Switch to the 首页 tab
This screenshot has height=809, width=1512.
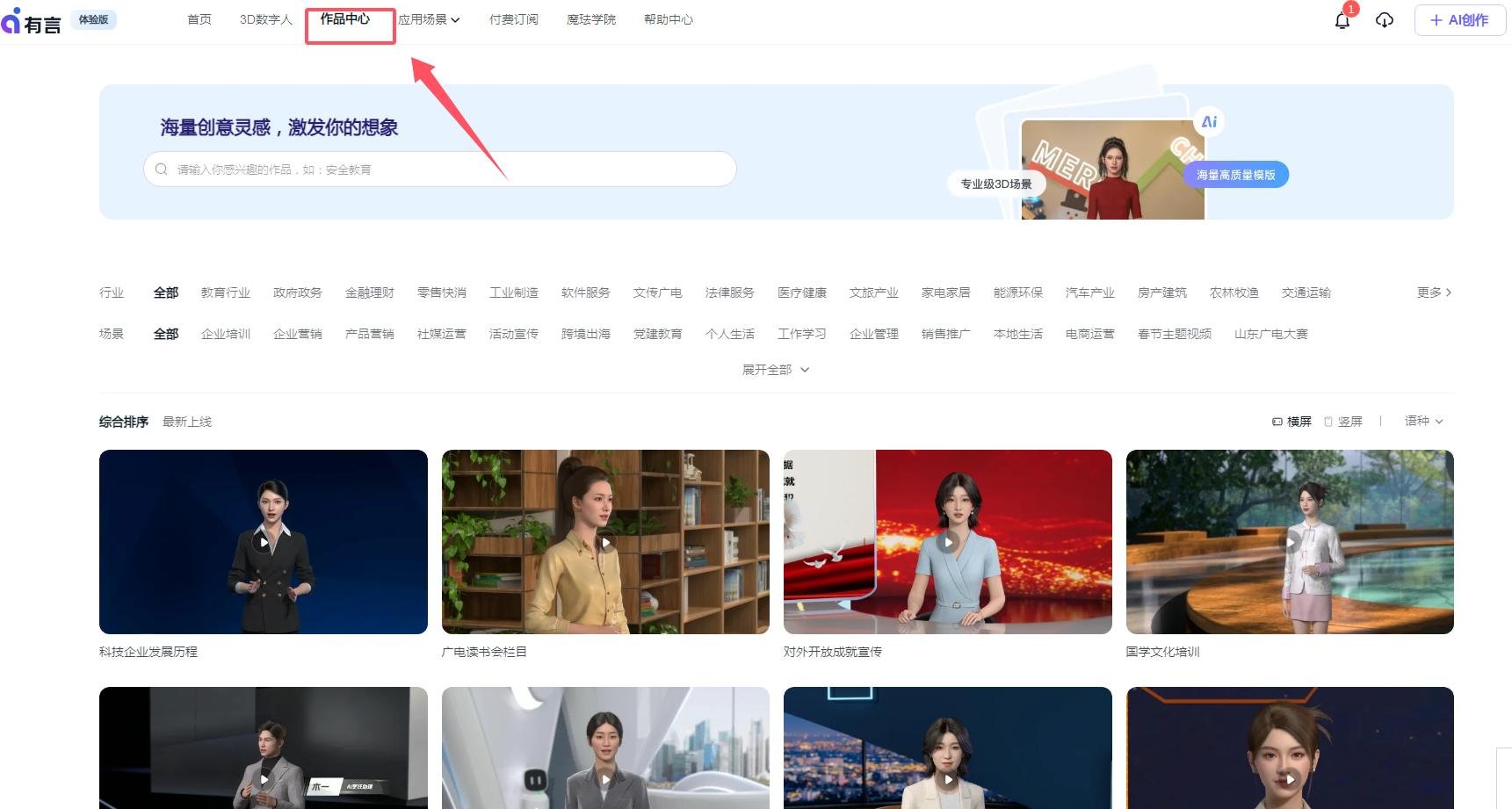pos(199,19)
